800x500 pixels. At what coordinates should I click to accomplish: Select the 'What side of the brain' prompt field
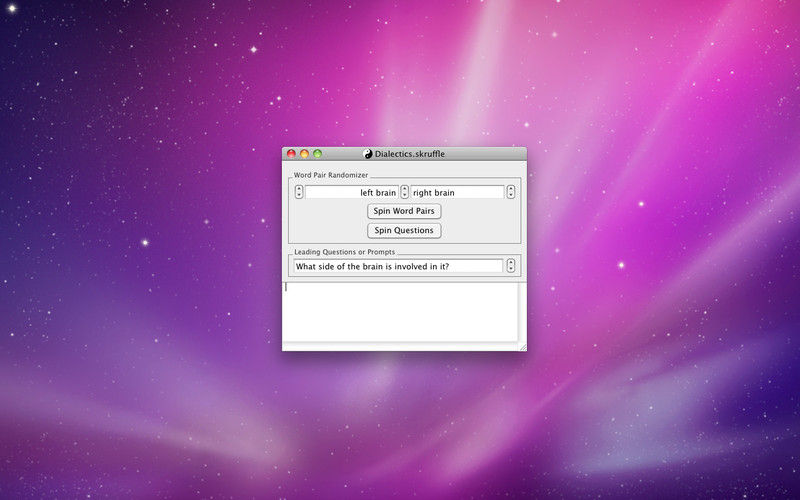click(x=398, y=266)
